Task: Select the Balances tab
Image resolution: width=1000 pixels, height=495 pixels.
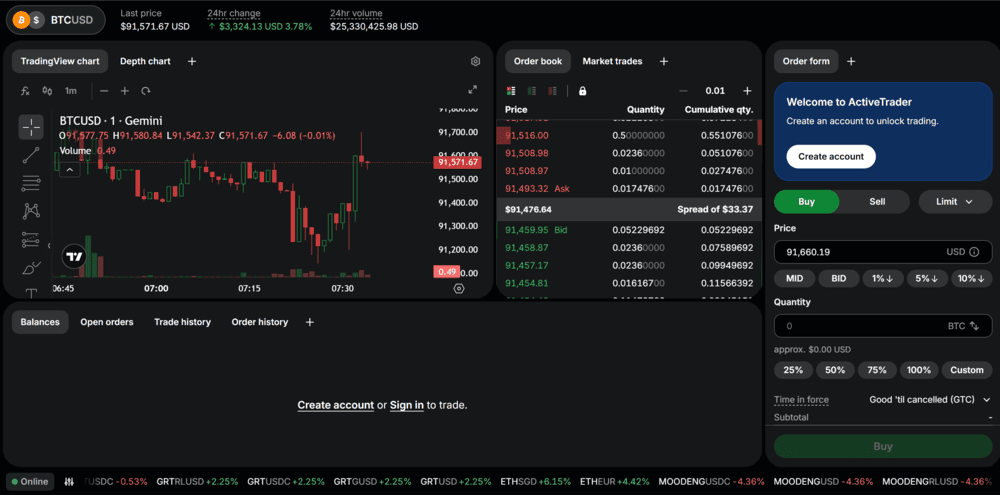Action: [x=40, y=322]
